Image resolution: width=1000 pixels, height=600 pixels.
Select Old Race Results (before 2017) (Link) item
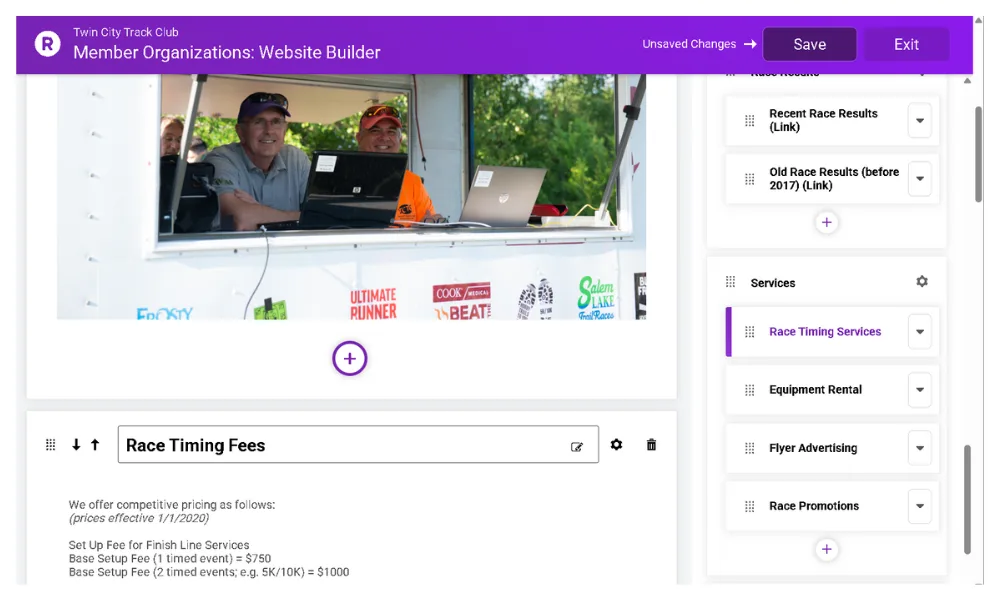point(834,179)
